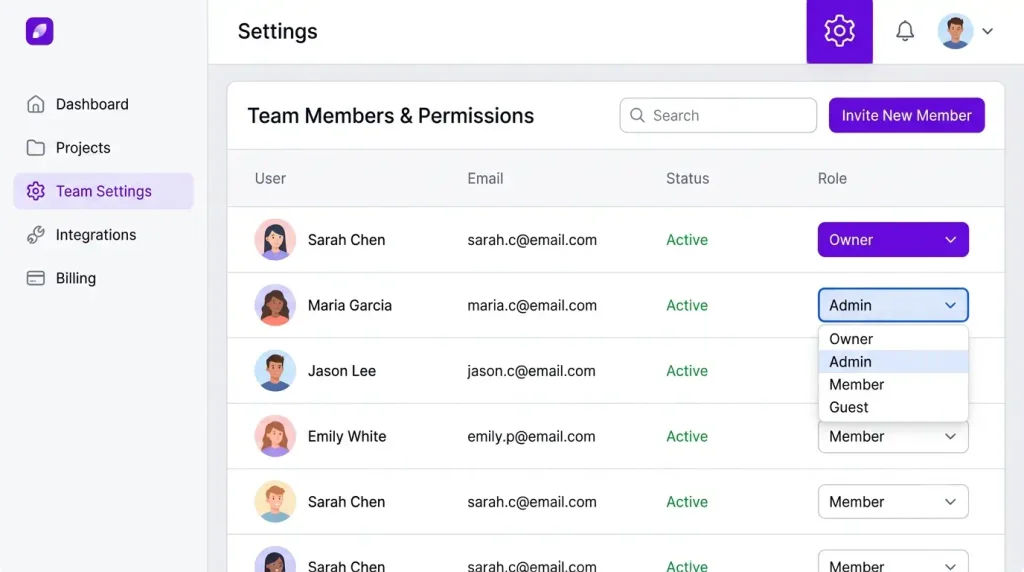Click the Team Settings gear icon

click(35, 191)
